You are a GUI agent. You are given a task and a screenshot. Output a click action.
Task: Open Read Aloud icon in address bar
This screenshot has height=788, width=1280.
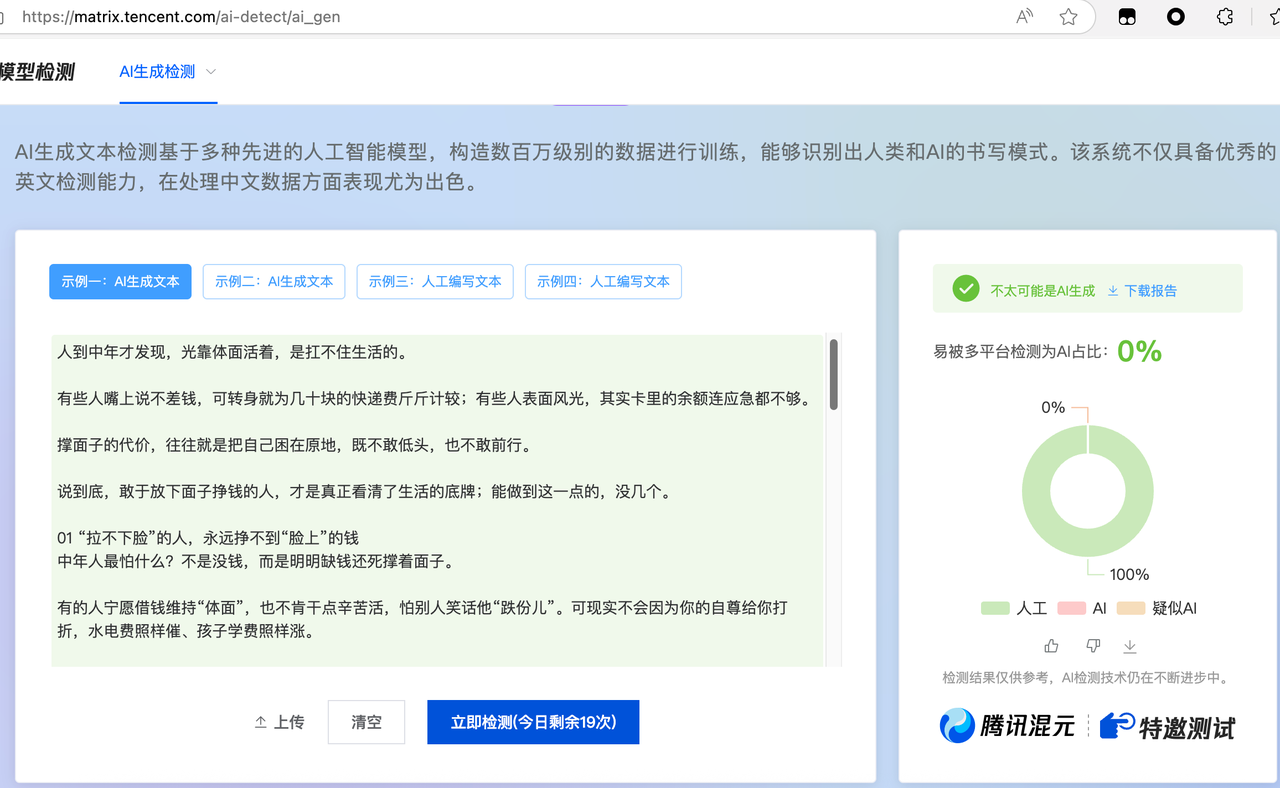[1024, 16]
